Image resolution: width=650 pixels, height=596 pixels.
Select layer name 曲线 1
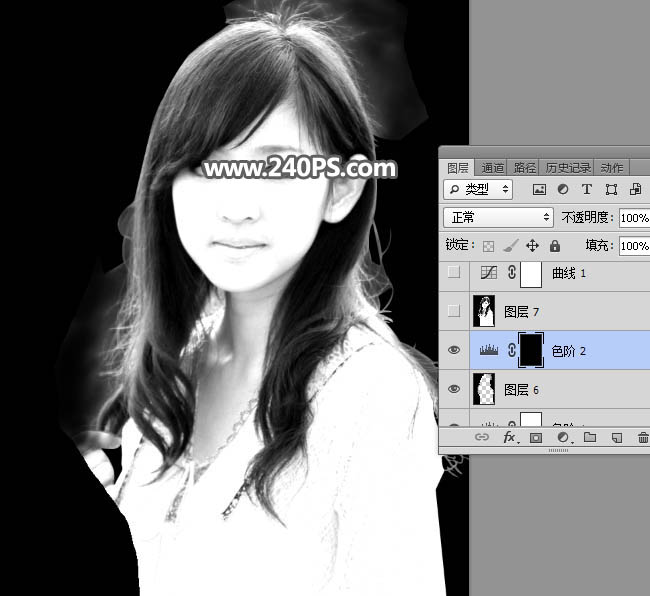[x=568, y=273]
